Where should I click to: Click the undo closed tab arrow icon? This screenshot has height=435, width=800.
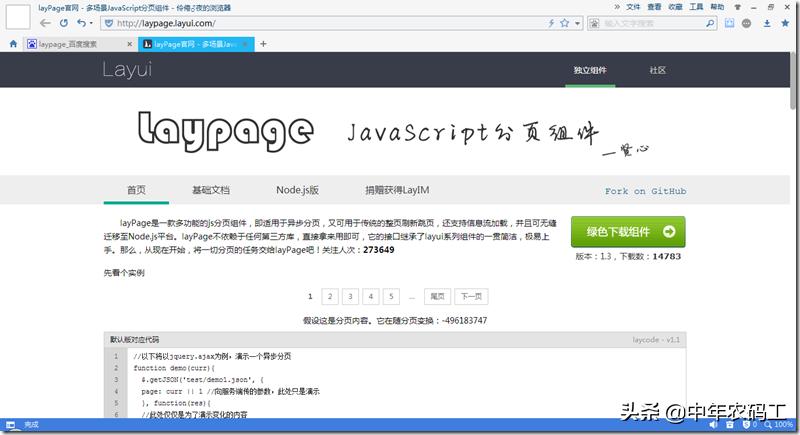point(81,23)
